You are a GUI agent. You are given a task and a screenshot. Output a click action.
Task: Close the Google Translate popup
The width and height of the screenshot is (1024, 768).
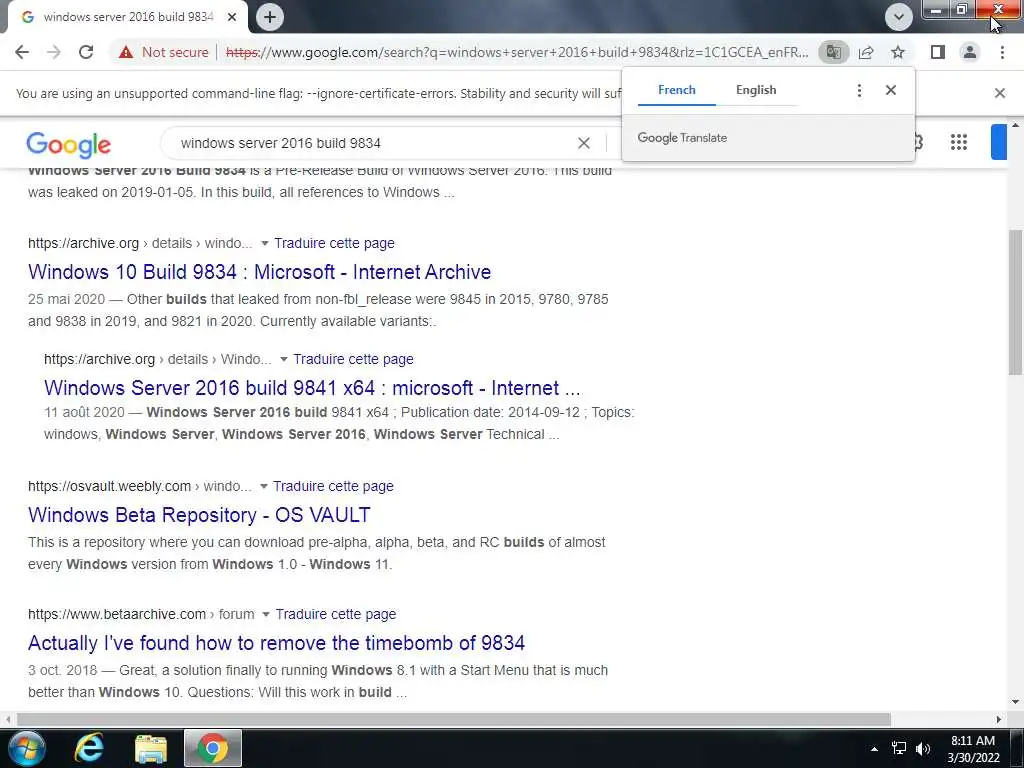[891, 90]
